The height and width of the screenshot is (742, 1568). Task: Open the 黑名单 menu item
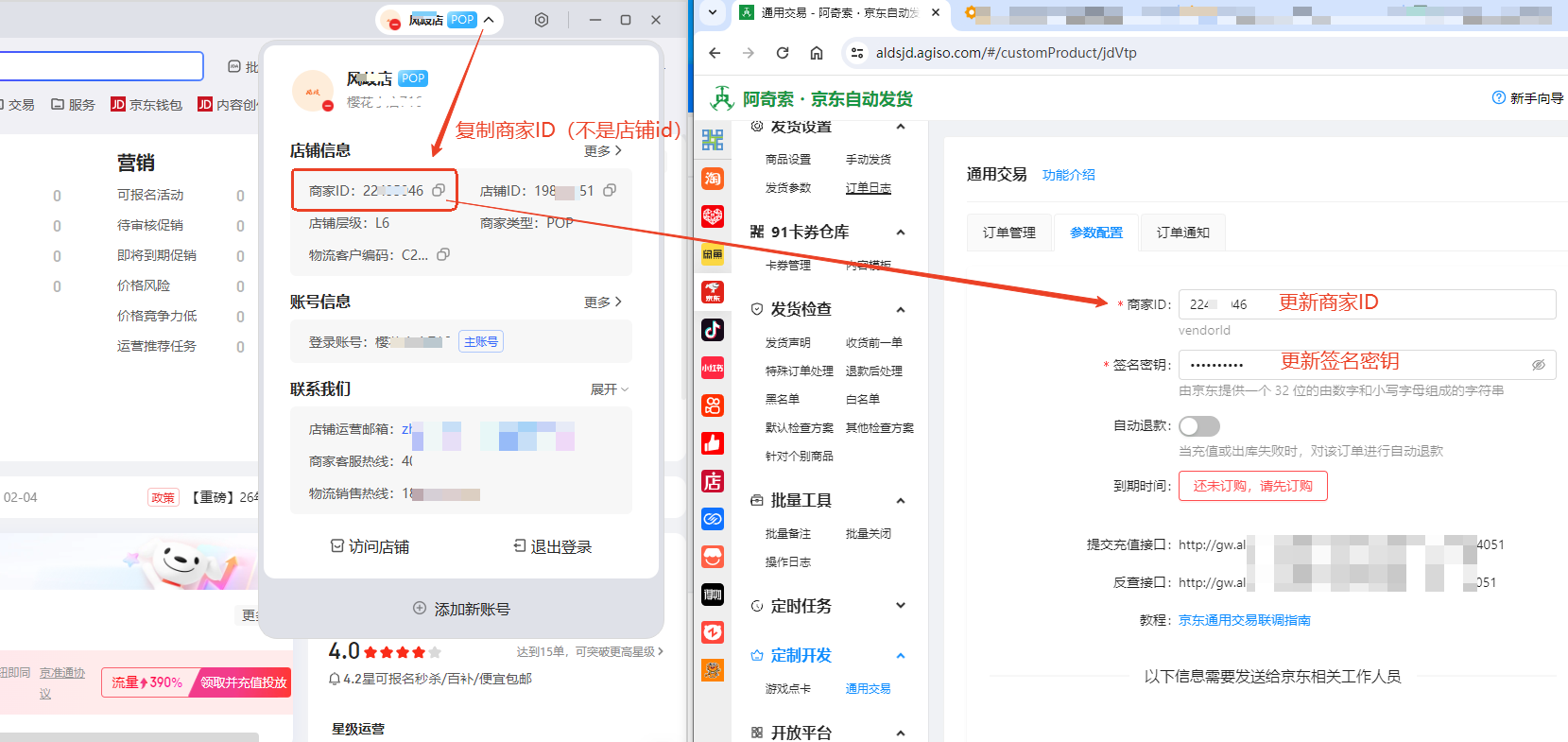[783, 400]
